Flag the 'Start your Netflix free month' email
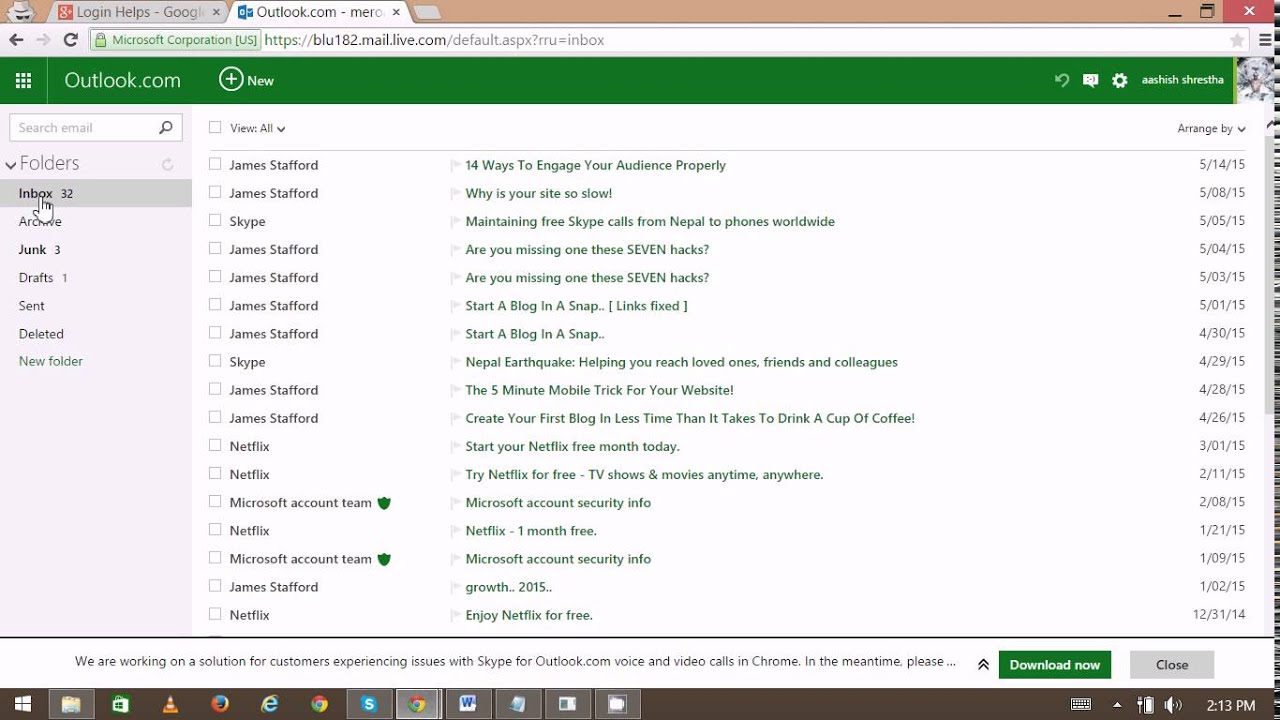Screen dimensions: 1280x720 click(x=455, y=446)
